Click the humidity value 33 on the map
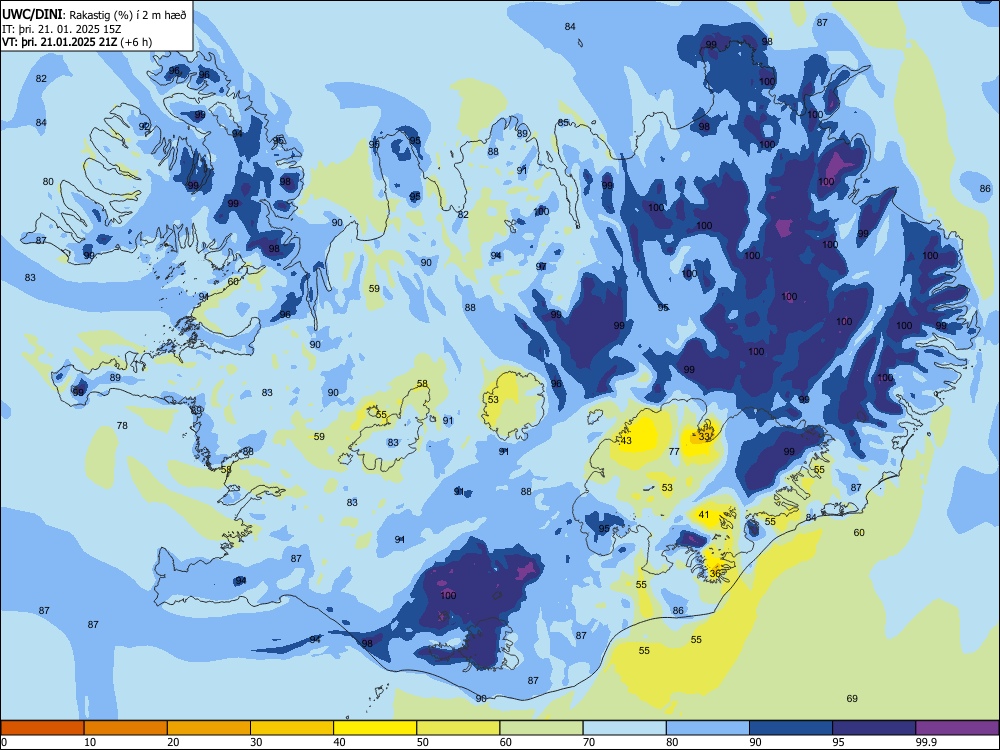 704,437
